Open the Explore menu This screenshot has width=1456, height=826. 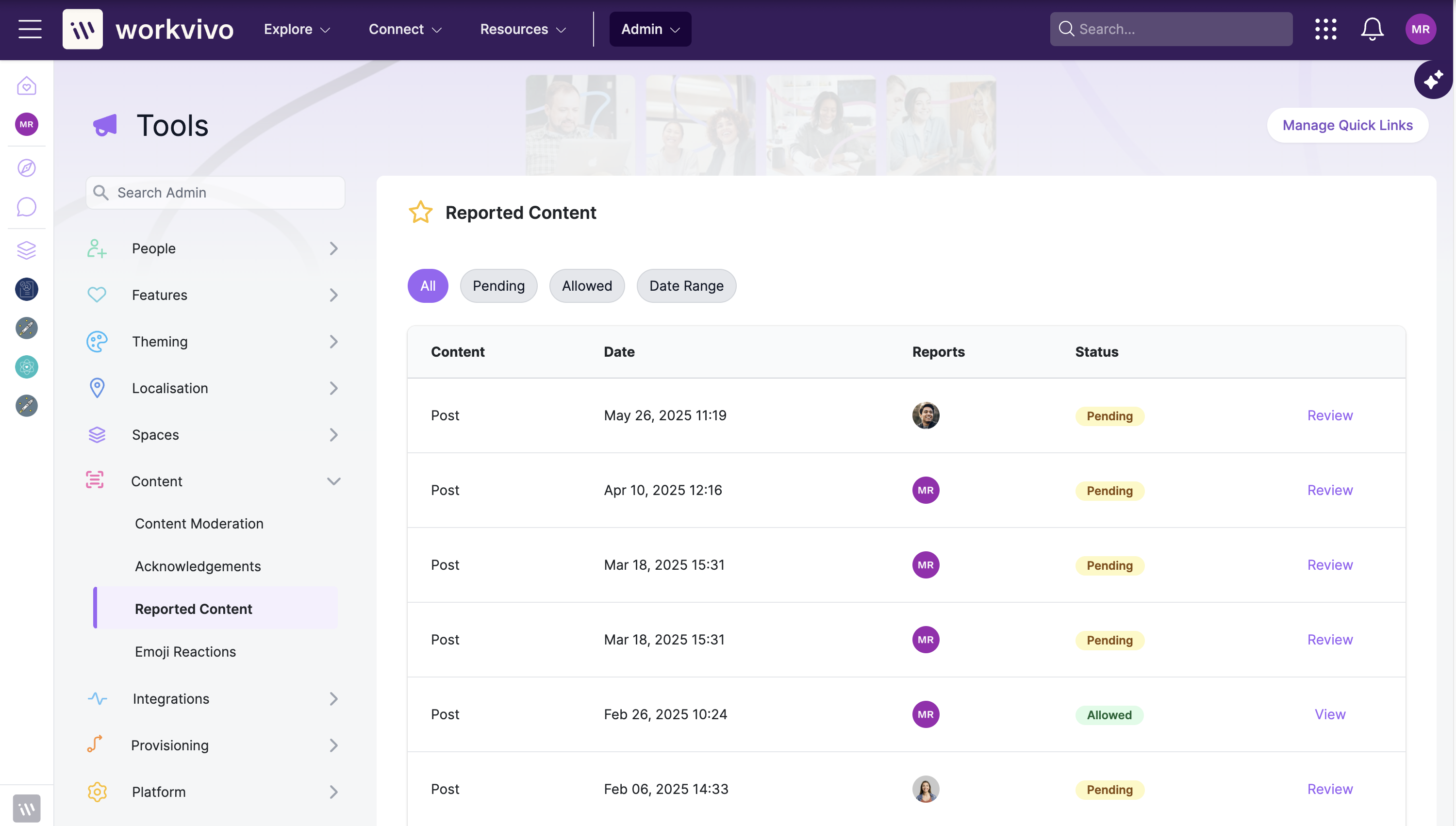297,29
